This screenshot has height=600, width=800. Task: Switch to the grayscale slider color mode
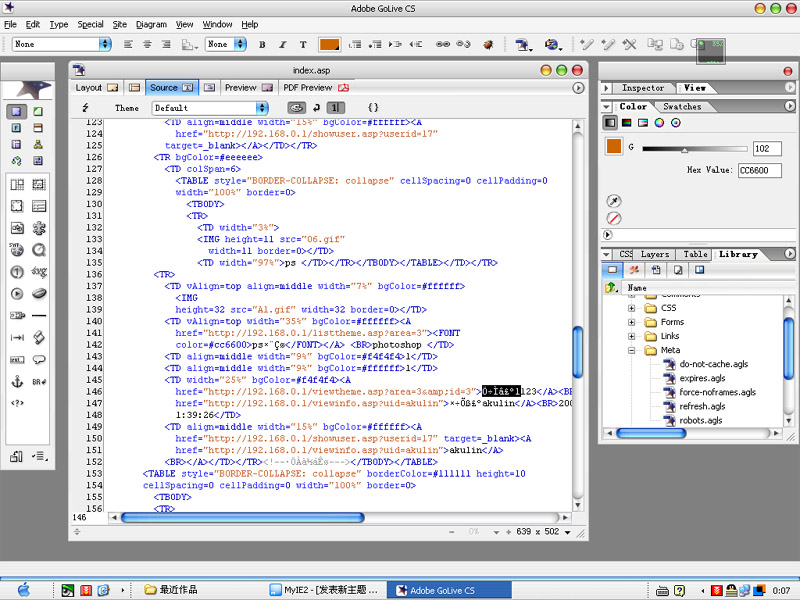click(x=610, y=123)
